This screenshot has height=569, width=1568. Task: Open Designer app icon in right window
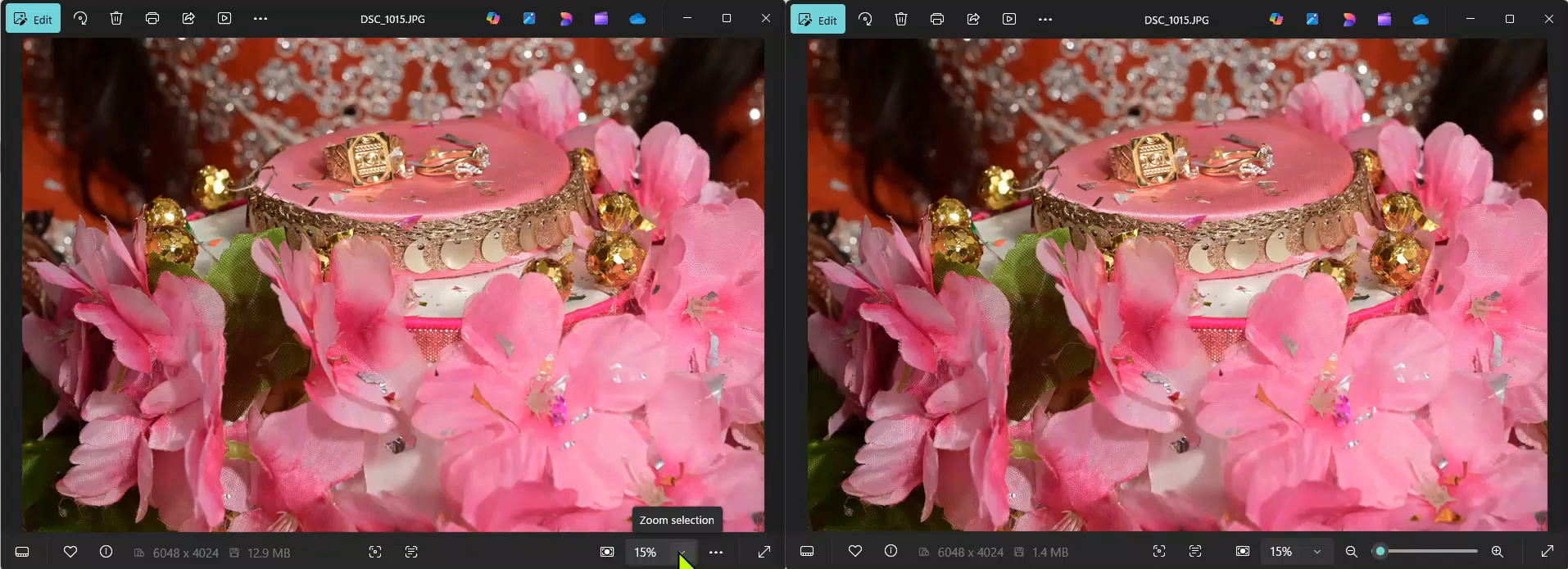click(1348, 19)
